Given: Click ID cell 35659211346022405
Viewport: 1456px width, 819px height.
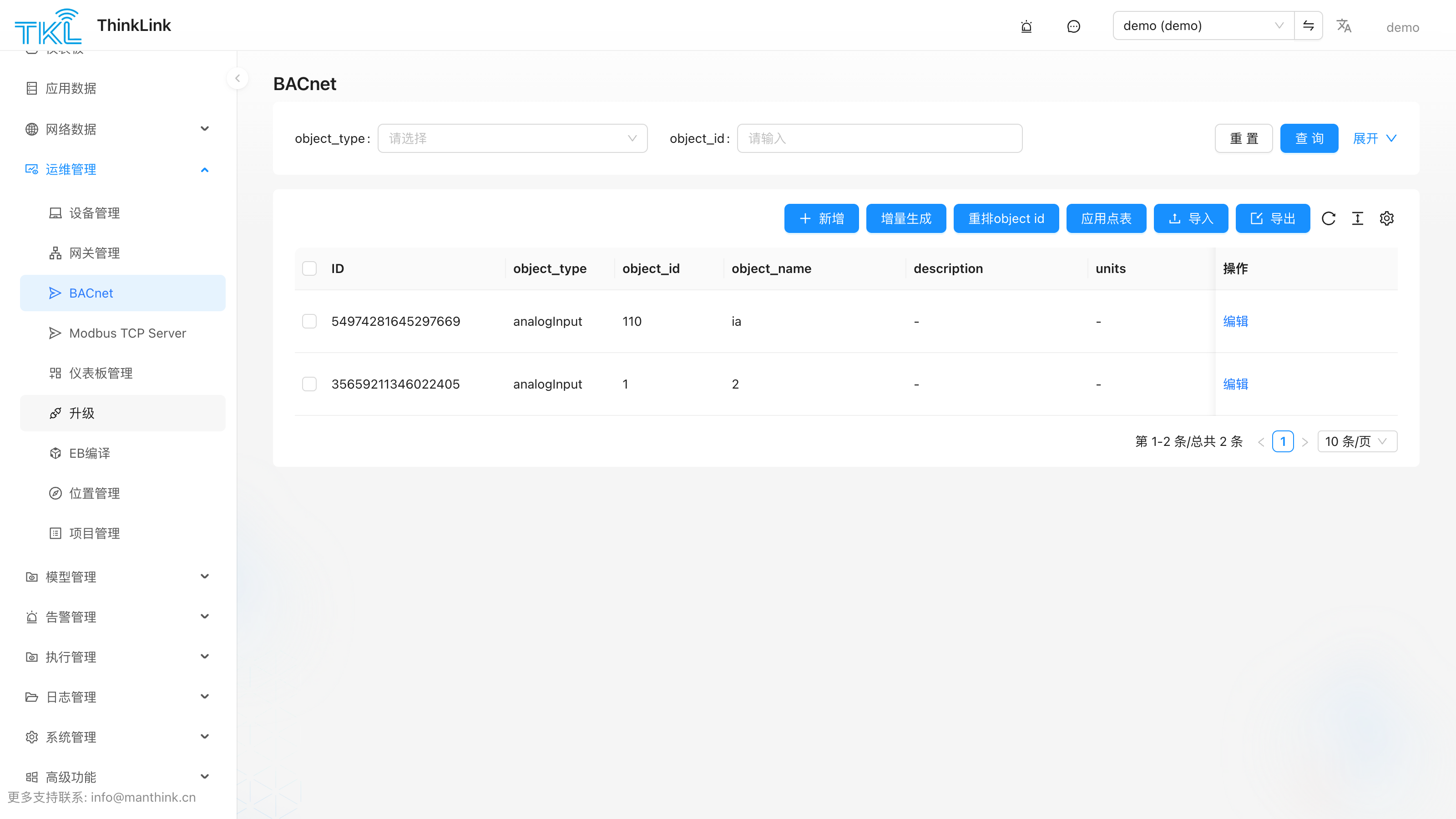Looking at the screenshot, I should coord(396,384).
